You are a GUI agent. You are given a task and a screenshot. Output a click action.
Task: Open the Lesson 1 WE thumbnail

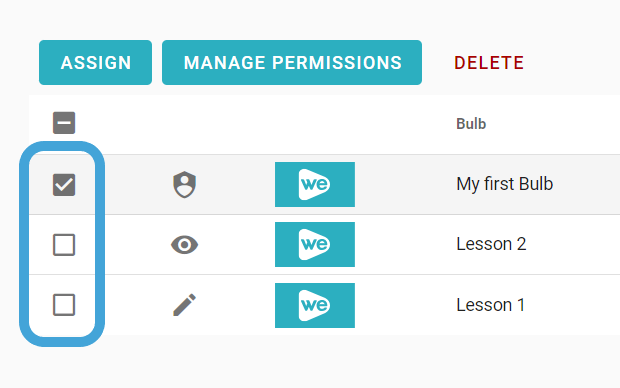(315, 305)
